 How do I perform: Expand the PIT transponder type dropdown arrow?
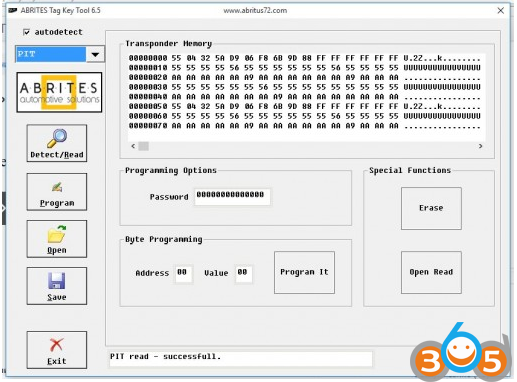(x=95, y=54)
